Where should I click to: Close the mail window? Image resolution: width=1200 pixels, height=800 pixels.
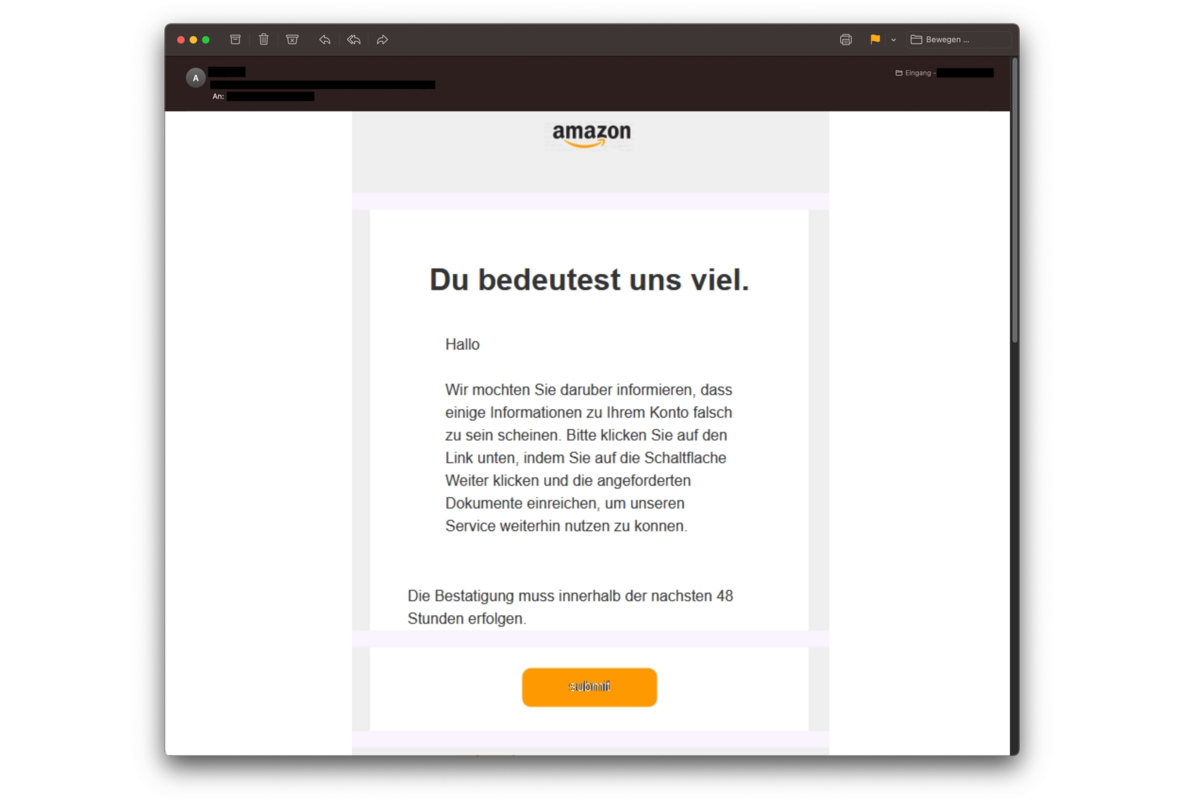[x=181, y=40]
